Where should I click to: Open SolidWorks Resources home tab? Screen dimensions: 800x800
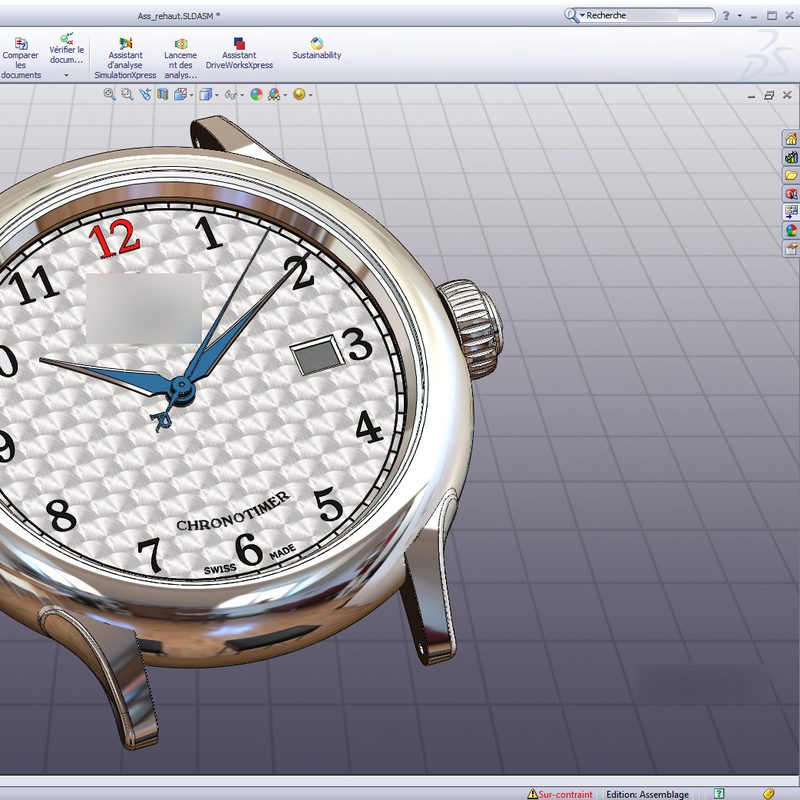[791, 139]
